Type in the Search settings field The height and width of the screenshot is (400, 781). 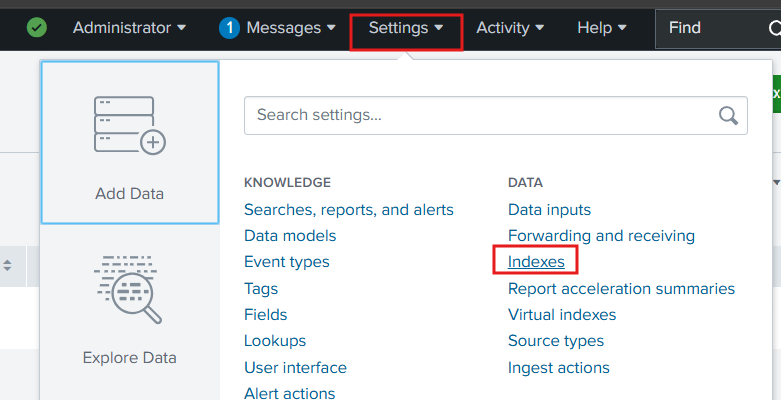(480, 115)
